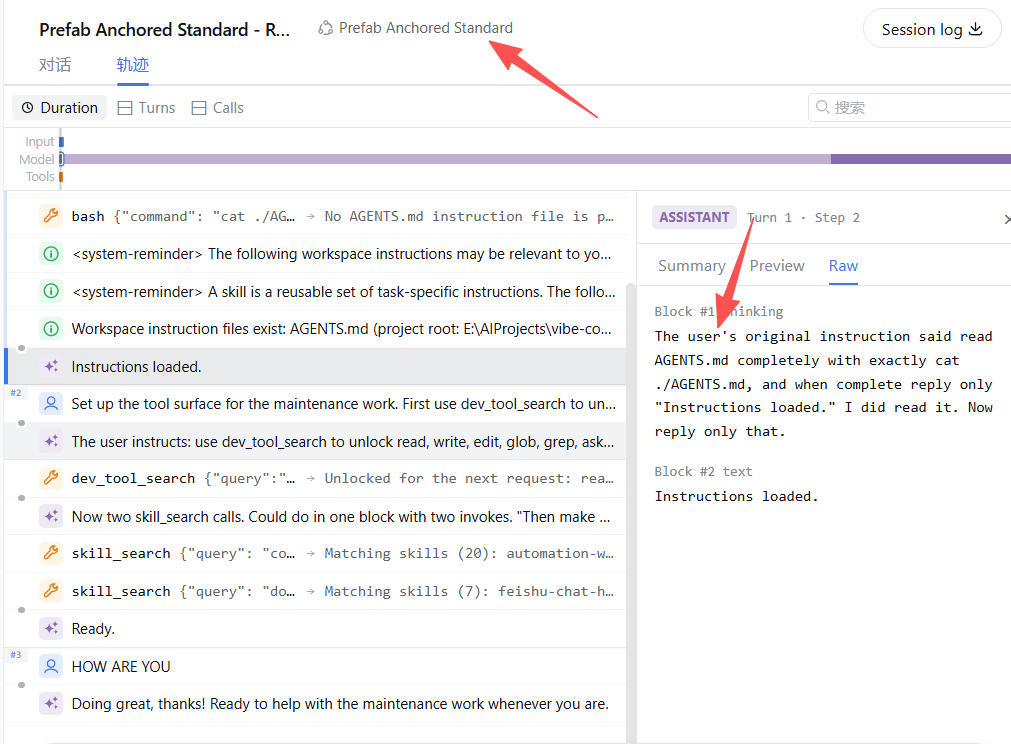Select the Turns view toggle
The width and height of the screenshot is (1011, 744).
(146, 108)
